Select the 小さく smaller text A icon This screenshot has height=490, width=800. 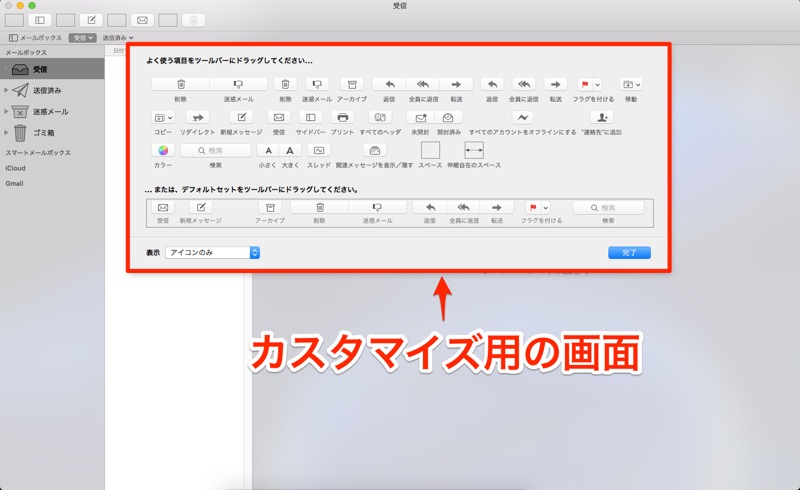[x=268, y=151]
